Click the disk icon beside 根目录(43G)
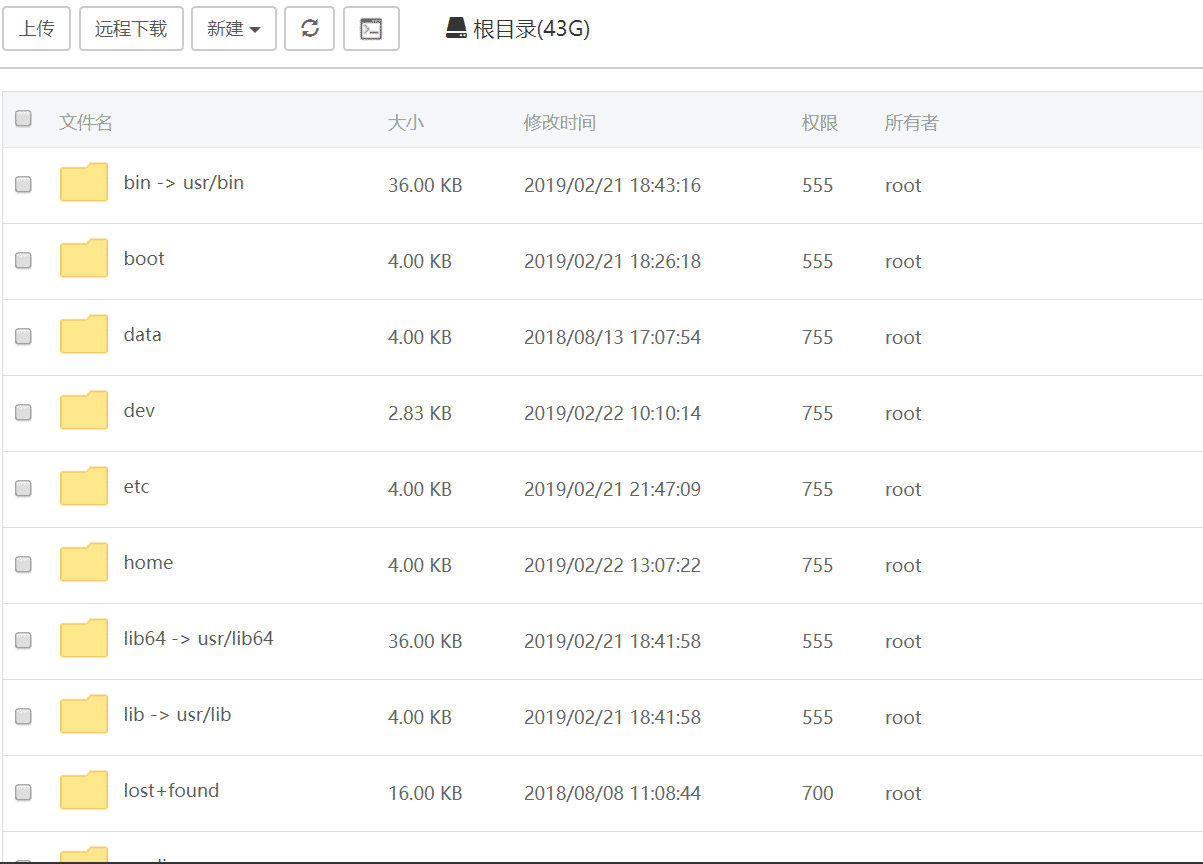Viewport: 1203px width, 864px height. click(x=456, y=29)
